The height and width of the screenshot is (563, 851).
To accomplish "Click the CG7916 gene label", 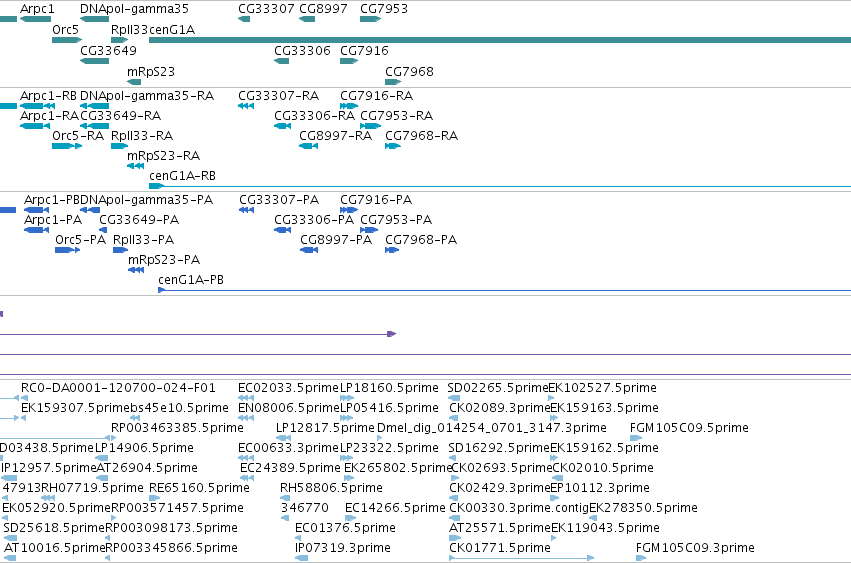I will tap(364, 51).
